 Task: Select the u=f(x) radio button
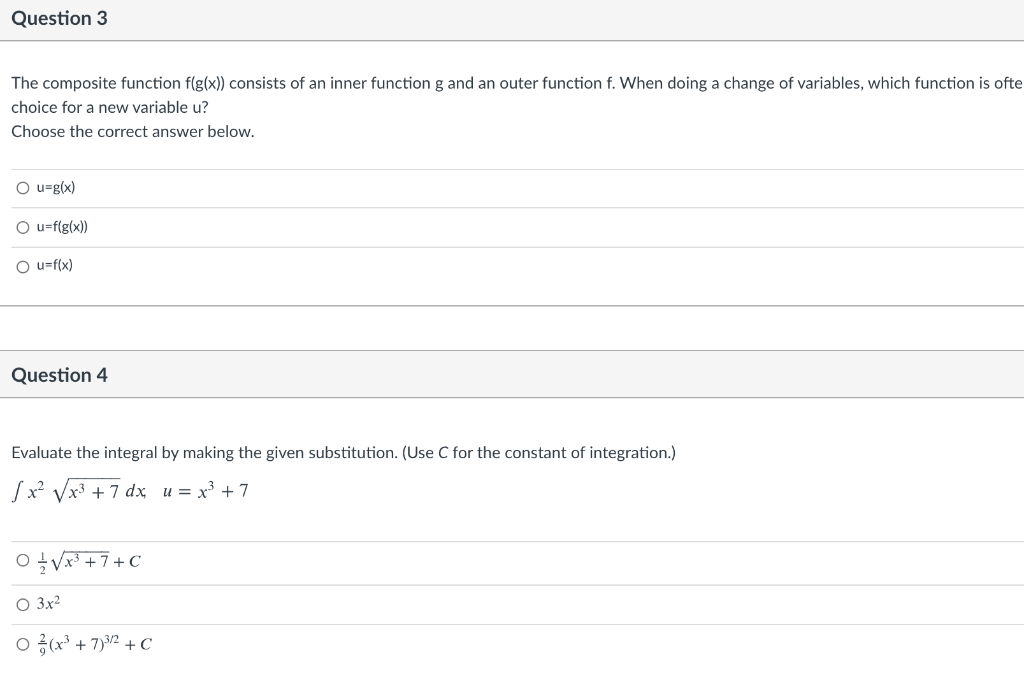coord(22,266)
